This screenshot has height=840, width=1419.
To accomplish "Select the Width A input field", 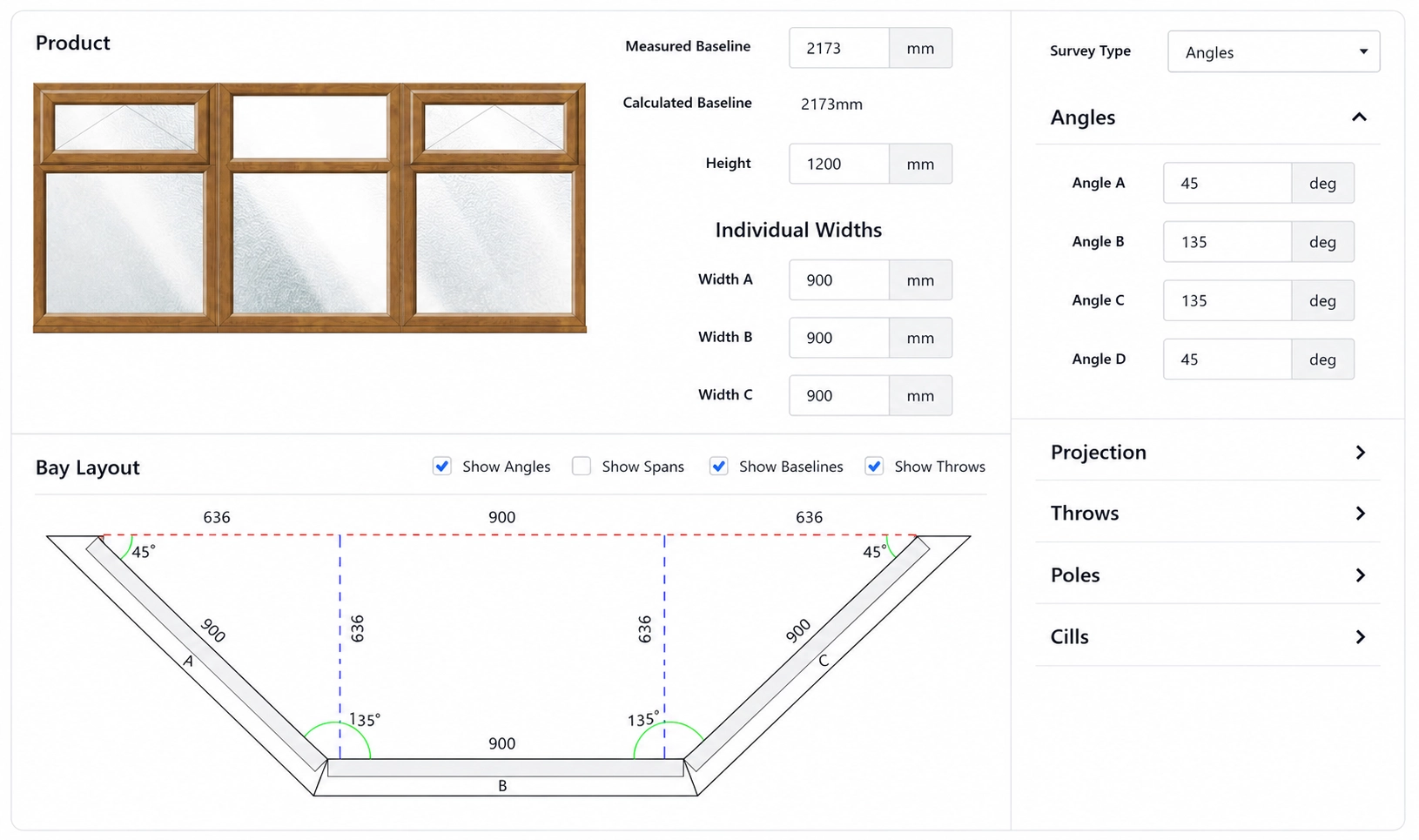I will 839,280.
